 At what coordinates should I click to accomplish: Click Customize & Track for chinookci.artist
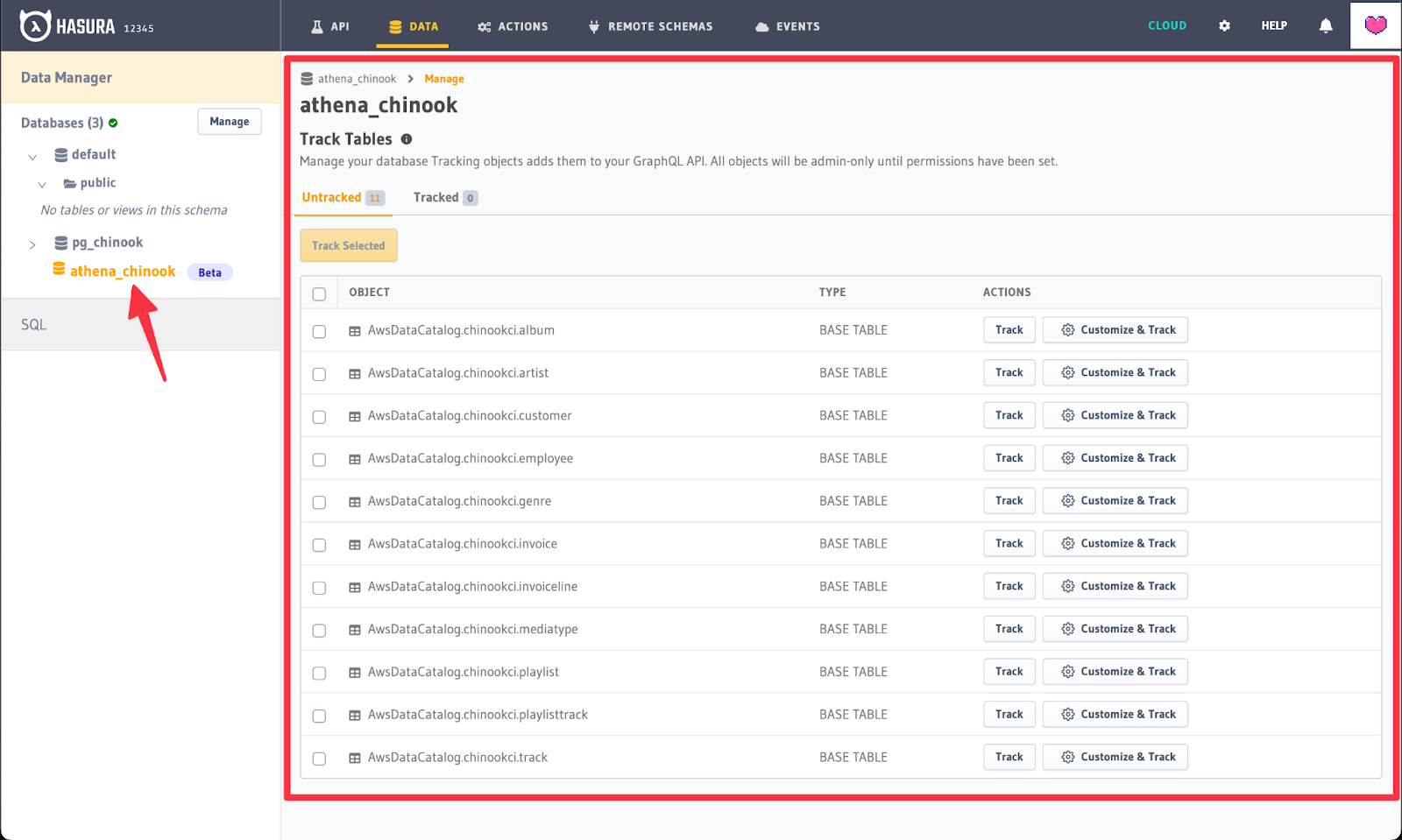[1115, 373]
